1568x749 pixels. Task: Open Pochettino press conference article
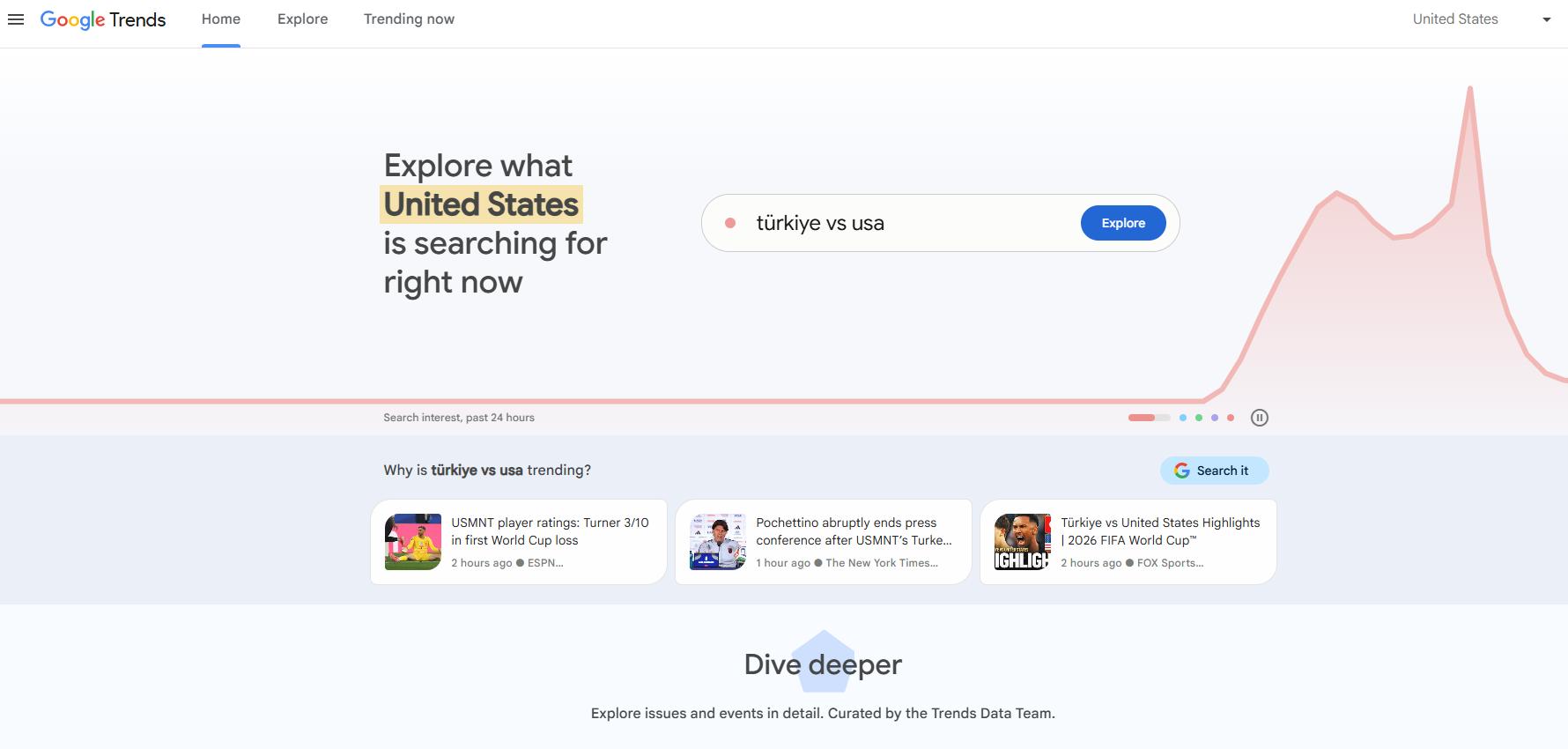point(824,542)
